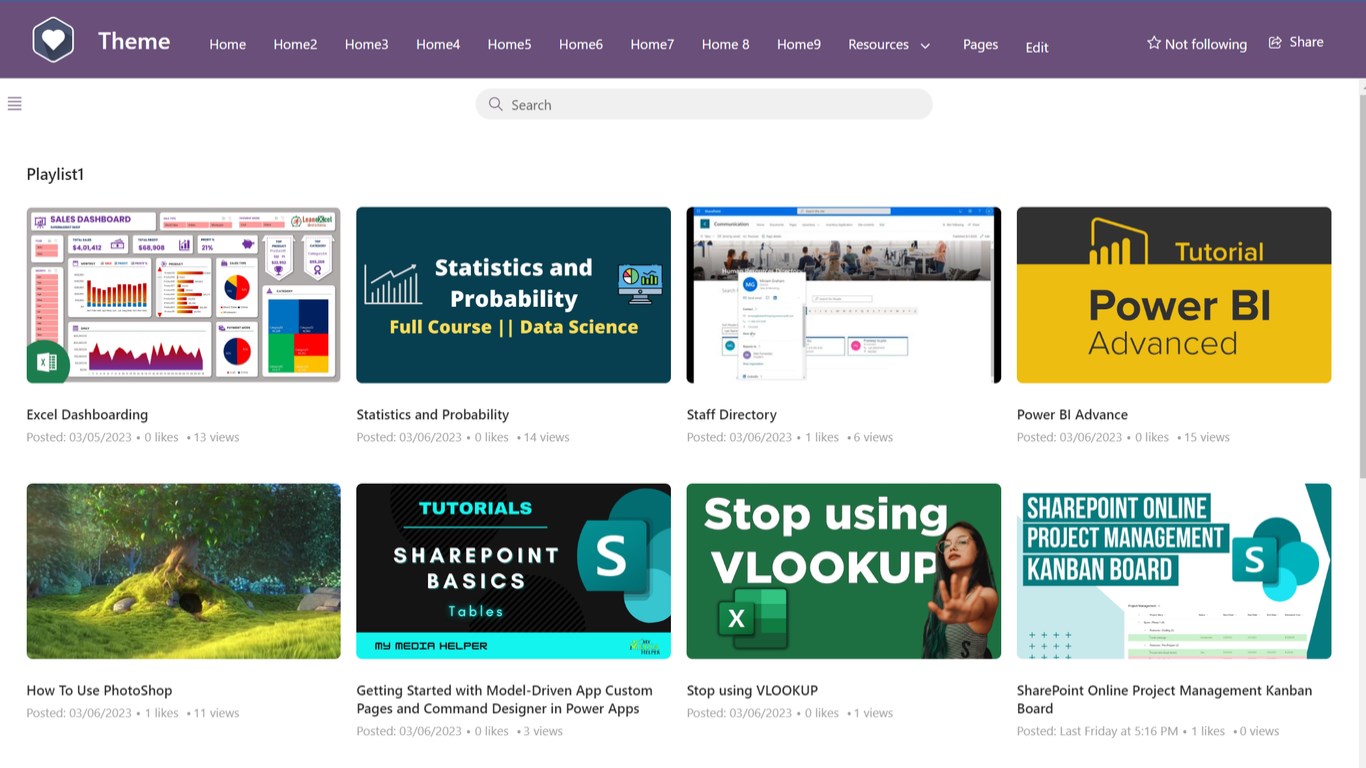1366x768 pixels.
Task: Open Statistics and Probability thumbnail
Action: 513,295
